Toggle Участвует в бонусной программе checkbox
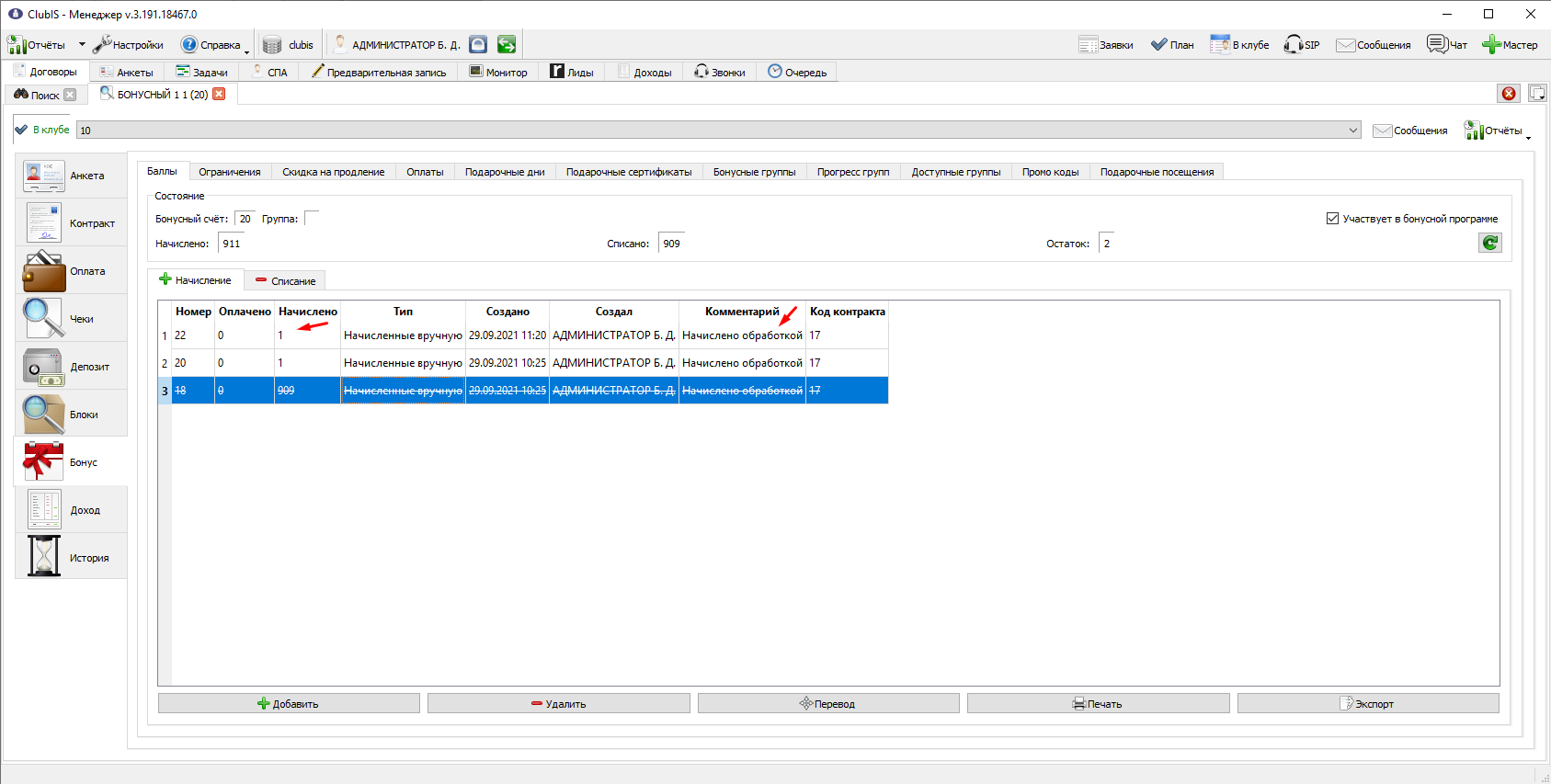The image size is (1551, 784). pyautogui.click(x=1332, y=219)
